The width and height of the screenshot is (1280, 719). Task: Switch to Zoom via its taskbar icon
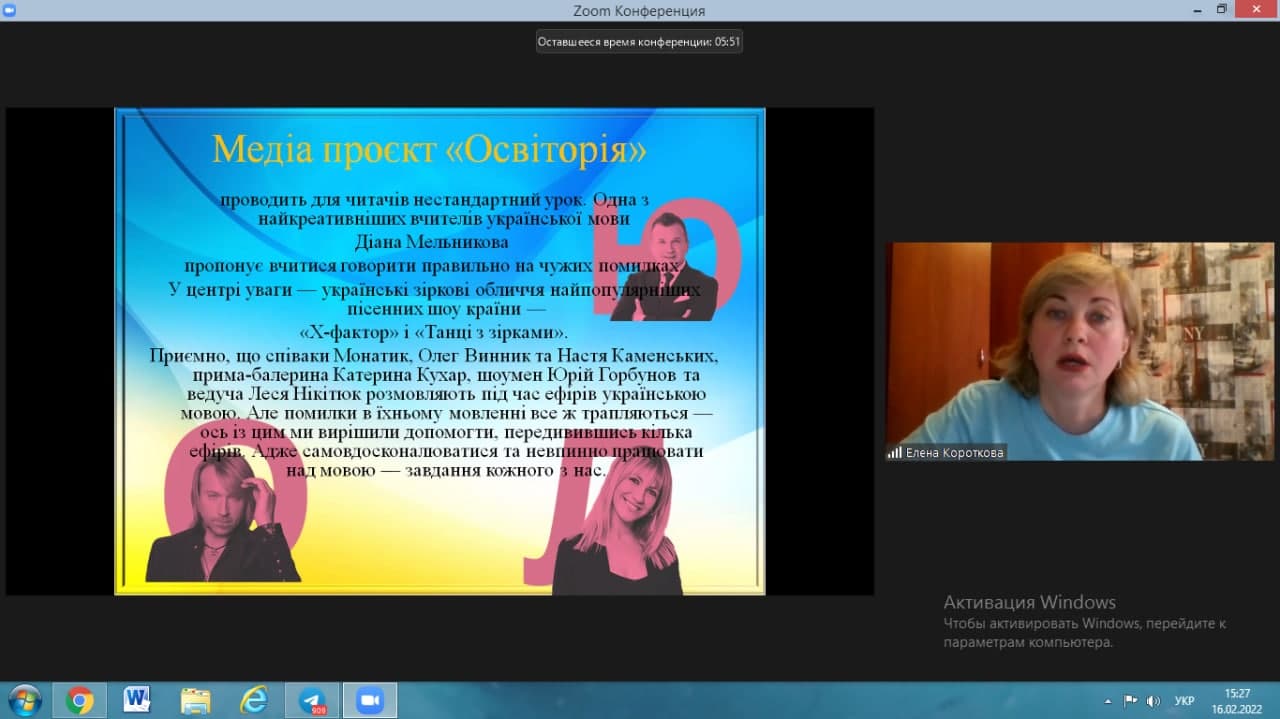(x=370, y=700)
